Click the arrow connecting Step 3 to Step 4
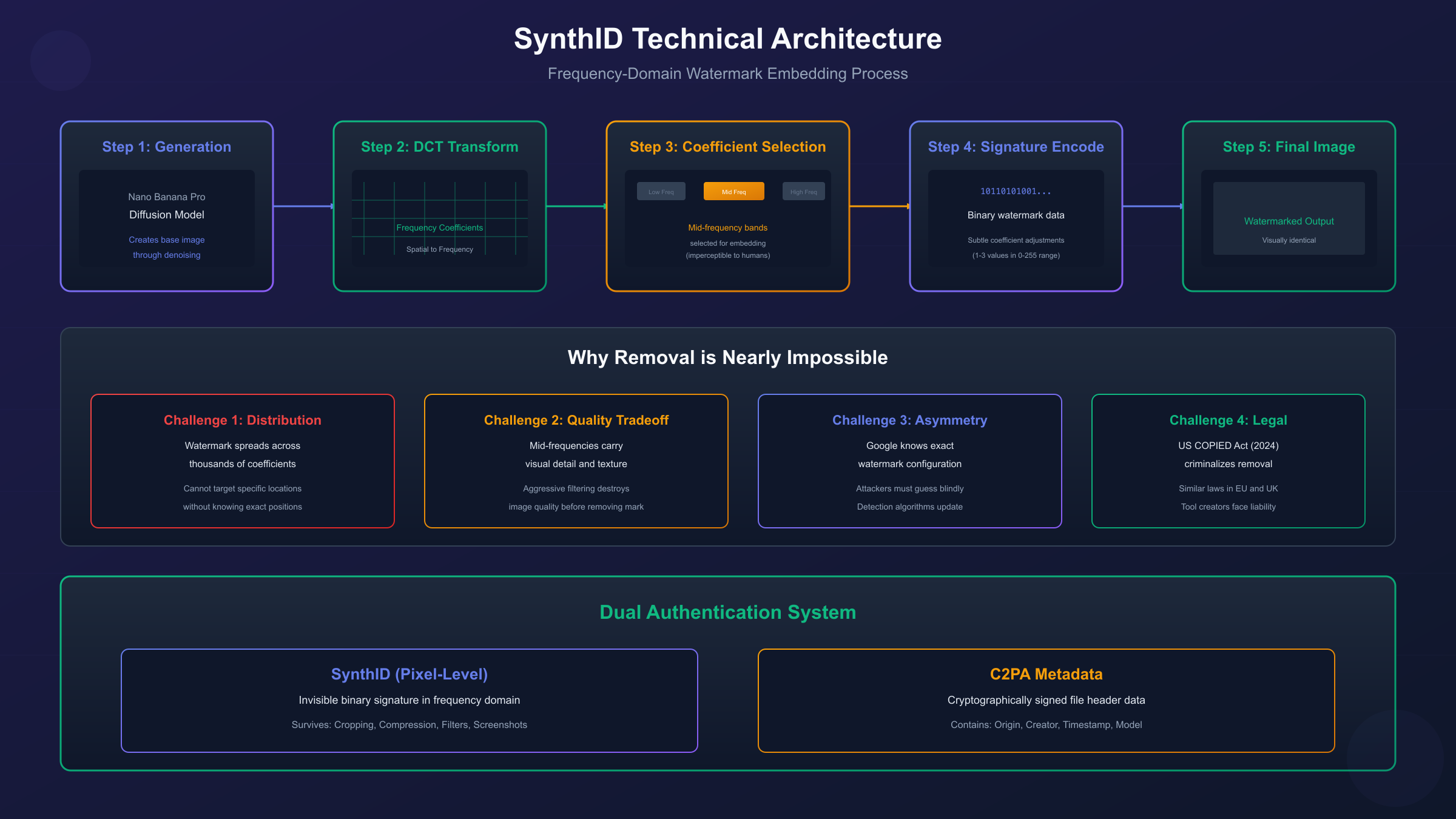The width and height of the screenshot is (1456, 819). [x=878, y=207]
